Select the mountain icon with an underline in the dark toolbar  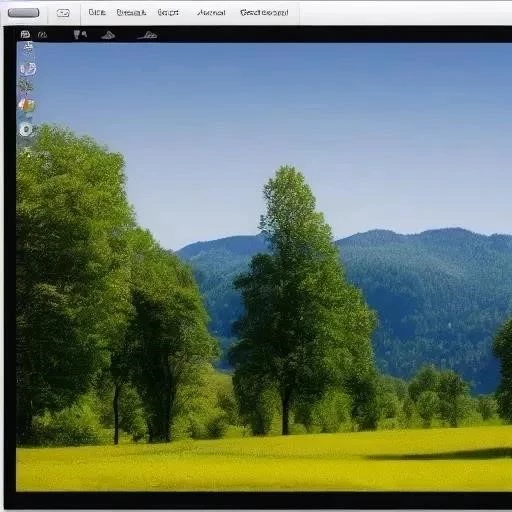point(148,35)
